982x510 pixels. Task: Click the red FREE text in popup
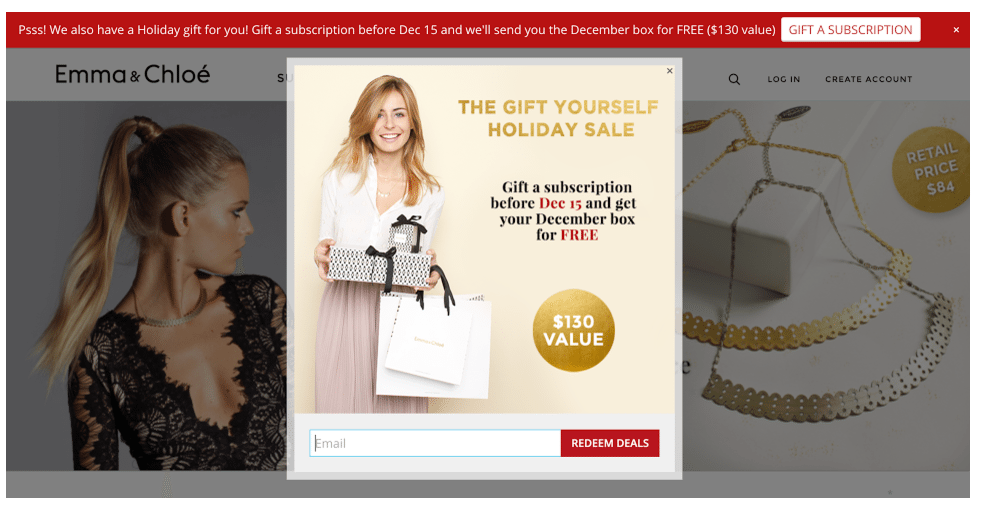coord(579,235)
